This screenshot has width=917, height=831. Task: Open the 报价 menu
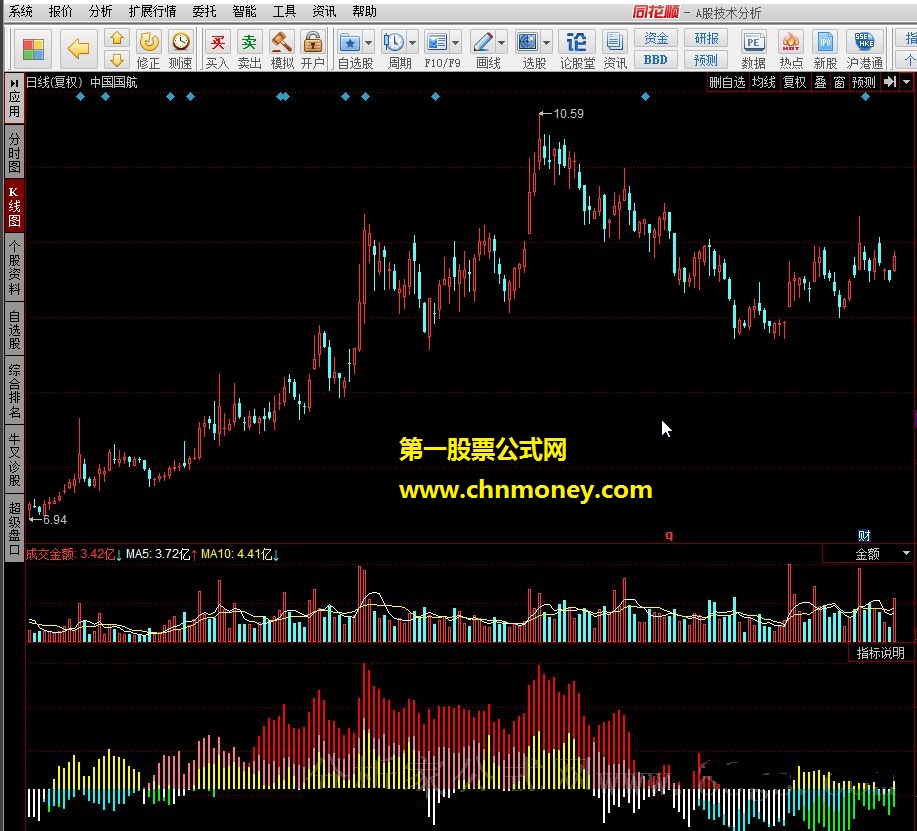click(61, 11)
